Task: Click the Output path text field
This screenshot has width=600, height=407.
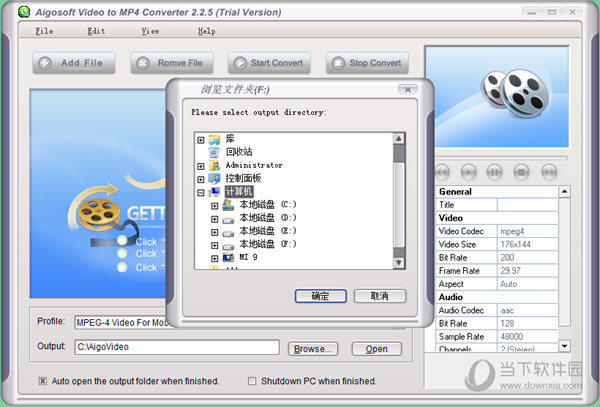Action: tap(176, 347)
